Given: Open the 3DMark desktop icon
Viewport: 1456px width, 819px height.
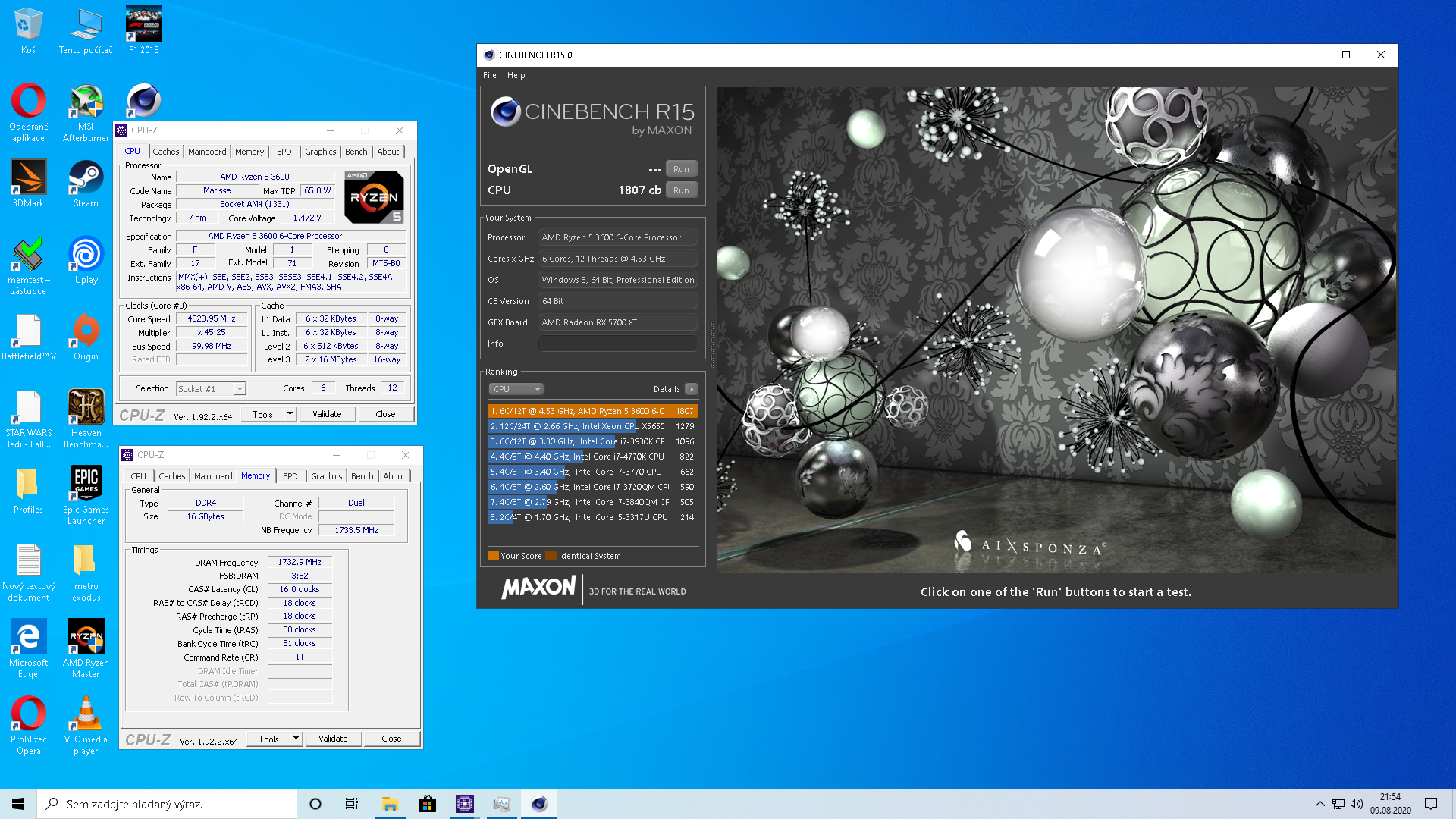Looking at the screenshot, I should coord(28,183).
